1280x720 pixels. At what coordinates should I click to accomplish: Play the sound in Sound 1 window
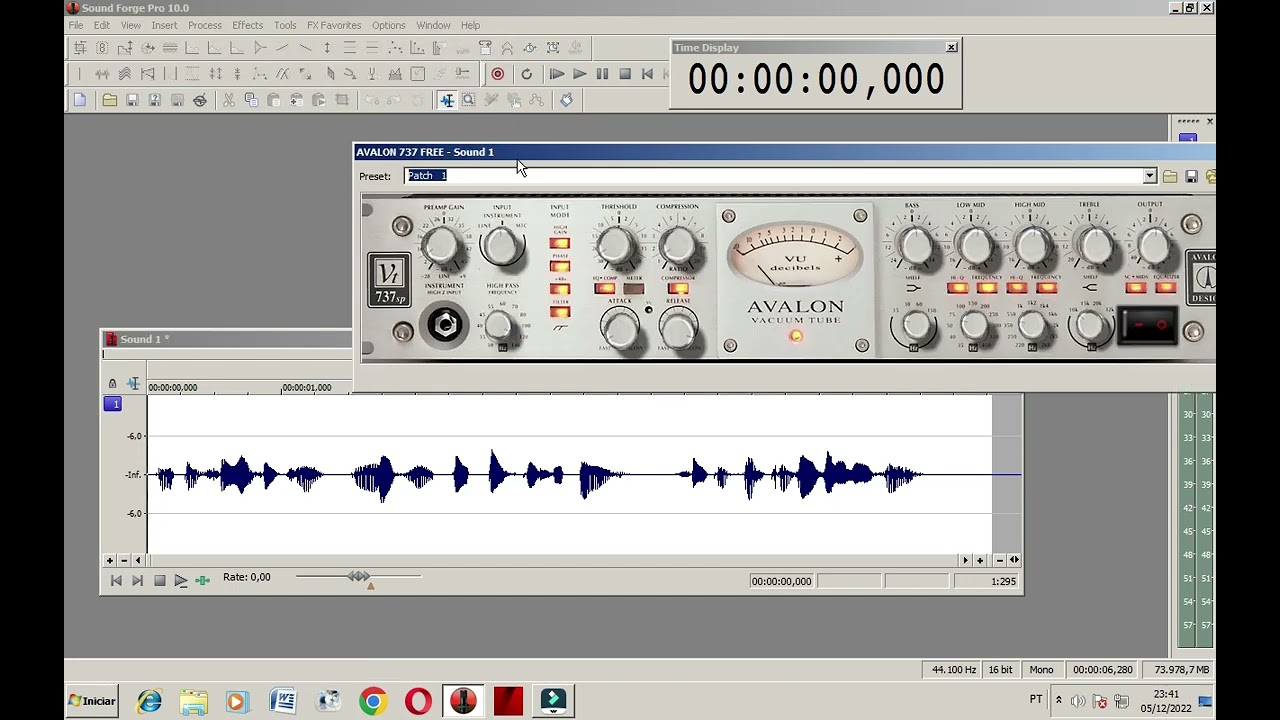pos(181,581)
